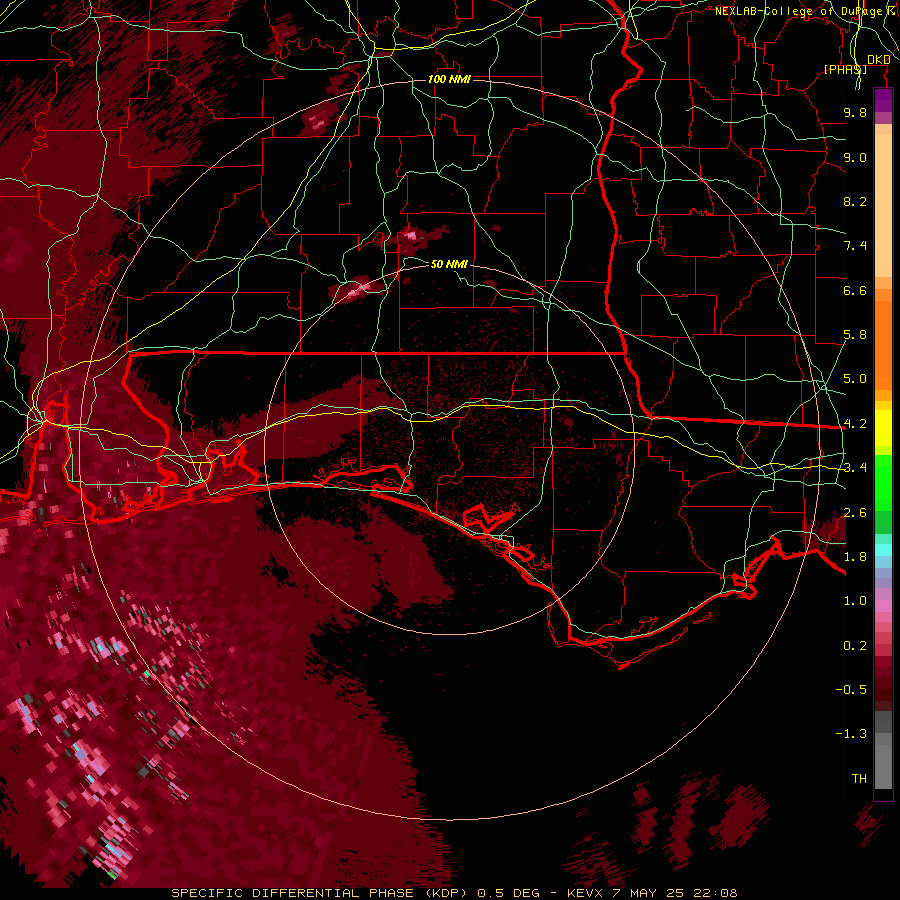Select the 2.6 scale label

pos(855,513)
